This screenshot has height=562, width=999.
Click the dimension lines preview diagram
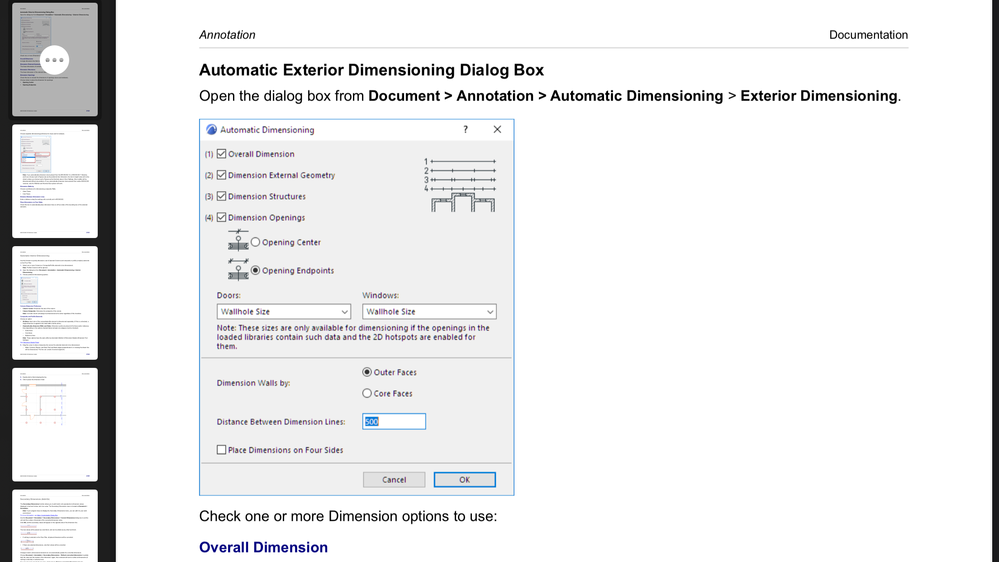tap(460, 184)
